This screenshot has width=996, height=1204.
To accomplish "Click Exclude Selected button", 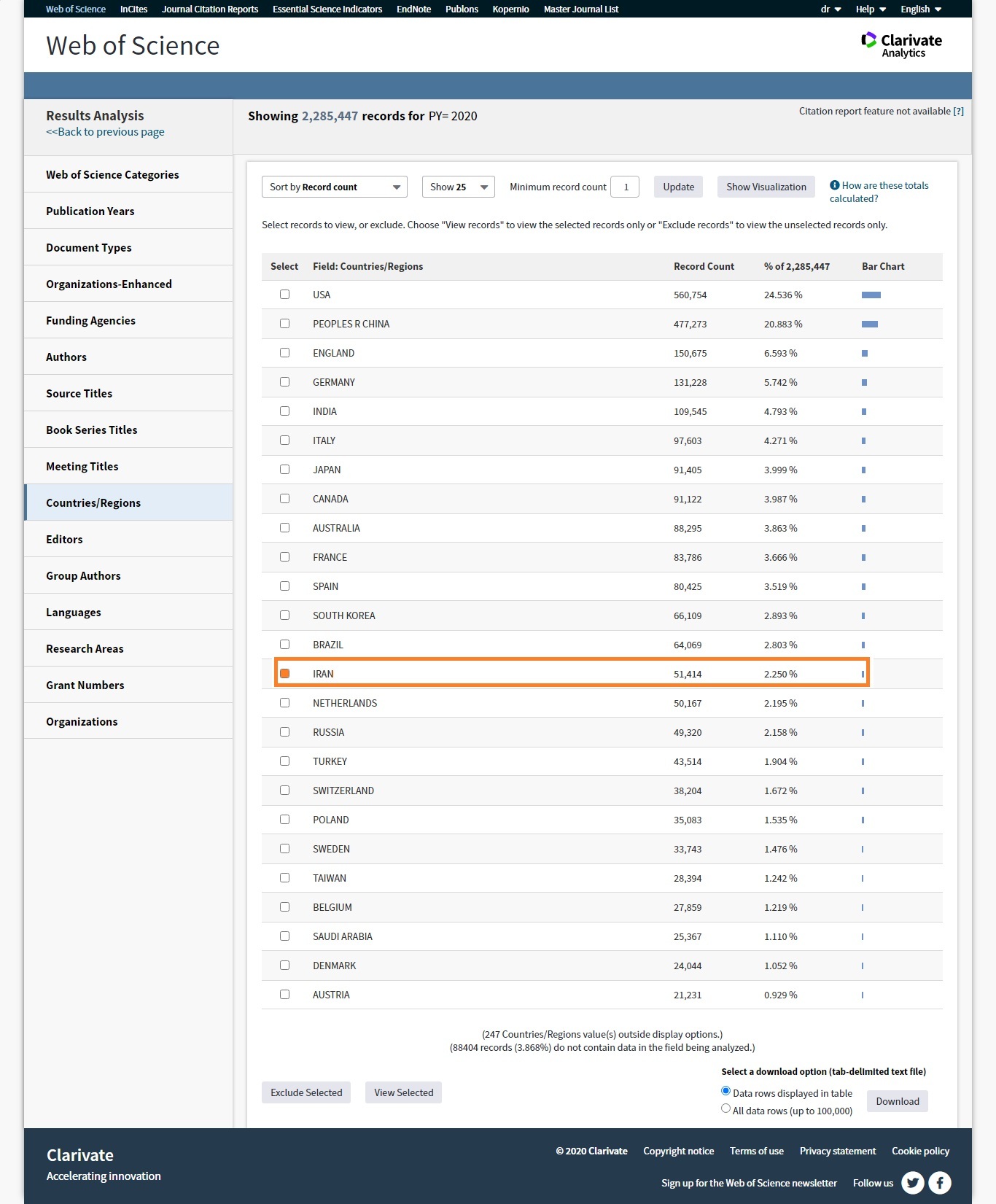I will 306,1092.
